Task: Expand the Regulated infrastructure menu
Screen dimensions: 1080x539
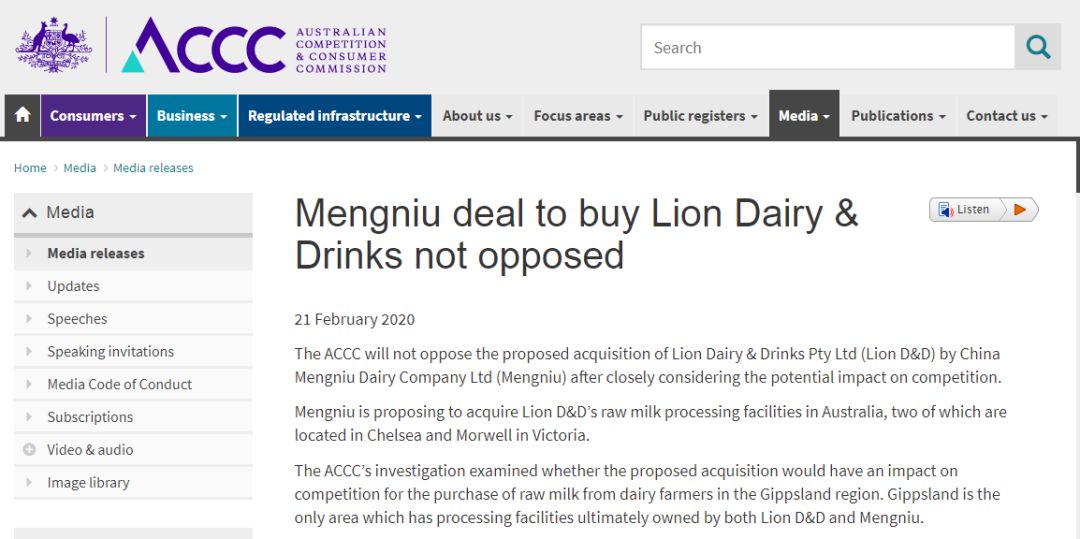Action: (334, 116)
